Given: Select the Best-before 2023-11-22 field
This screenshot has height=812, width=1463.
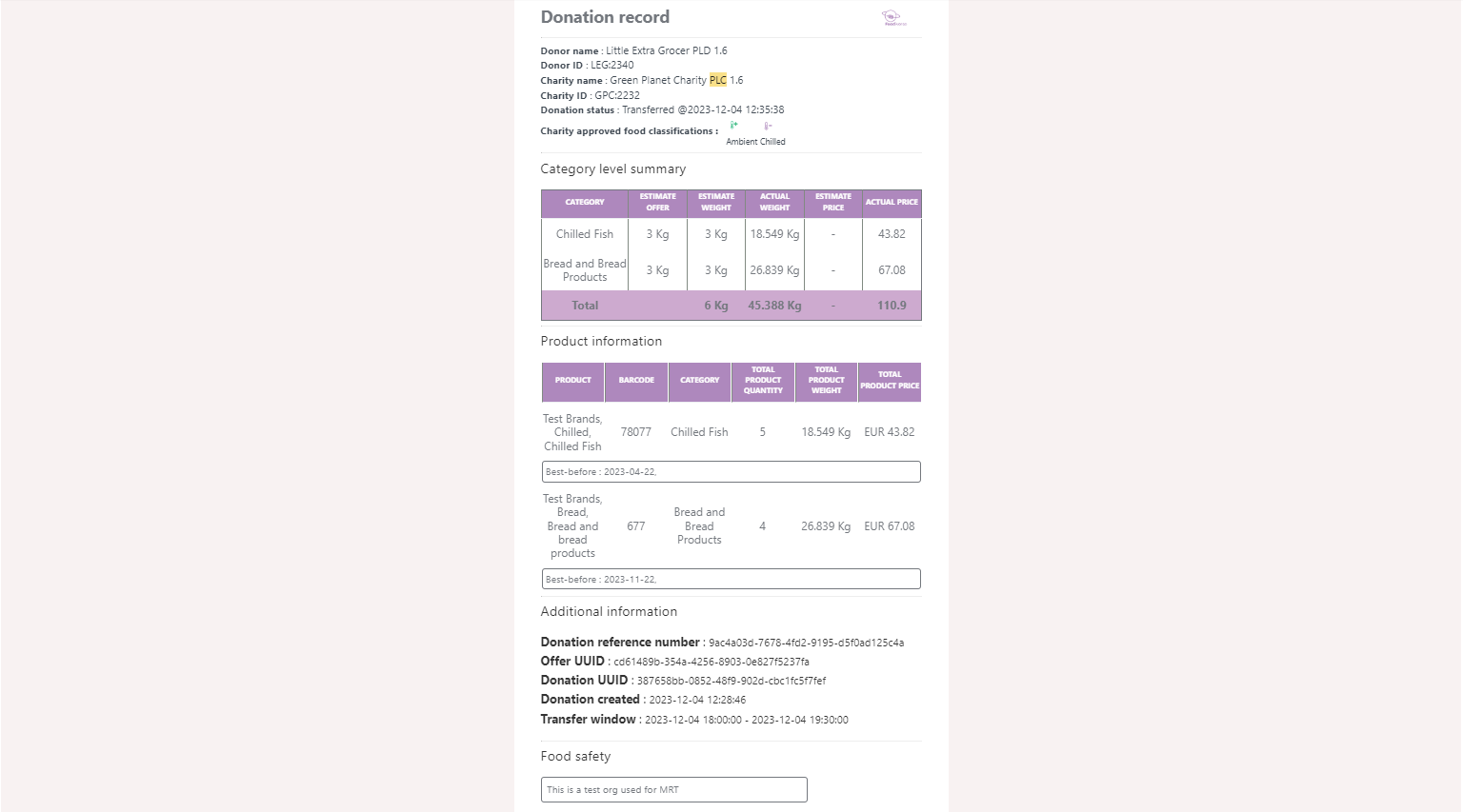Looking at the screenshot, I should coord(731,579).
